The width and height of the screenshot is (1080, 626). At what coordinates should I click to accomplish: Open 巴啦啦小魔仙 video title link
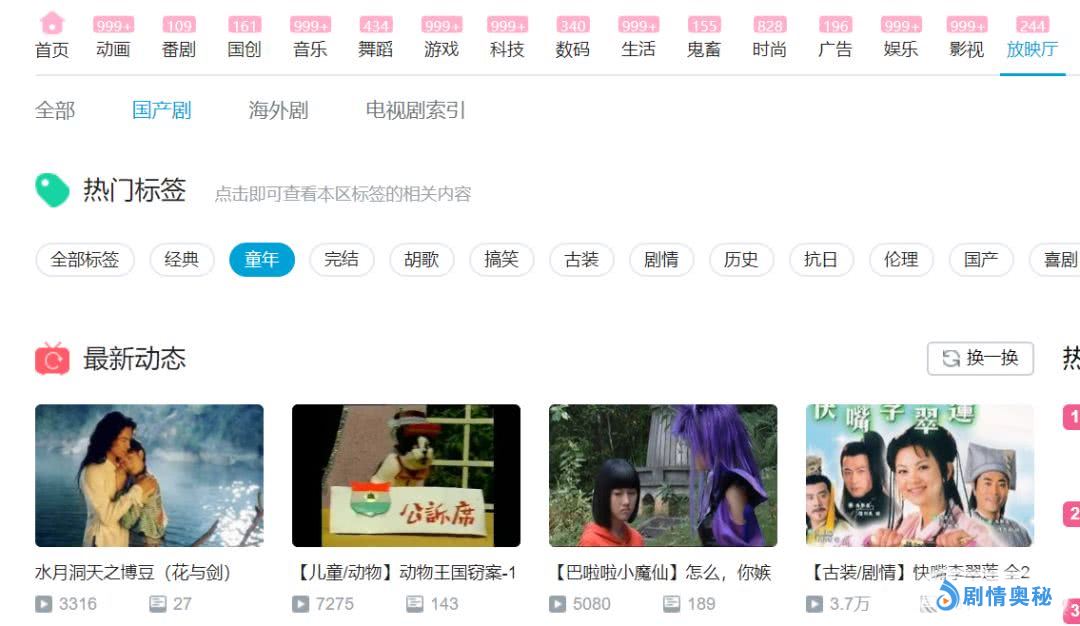coord(663,572)
